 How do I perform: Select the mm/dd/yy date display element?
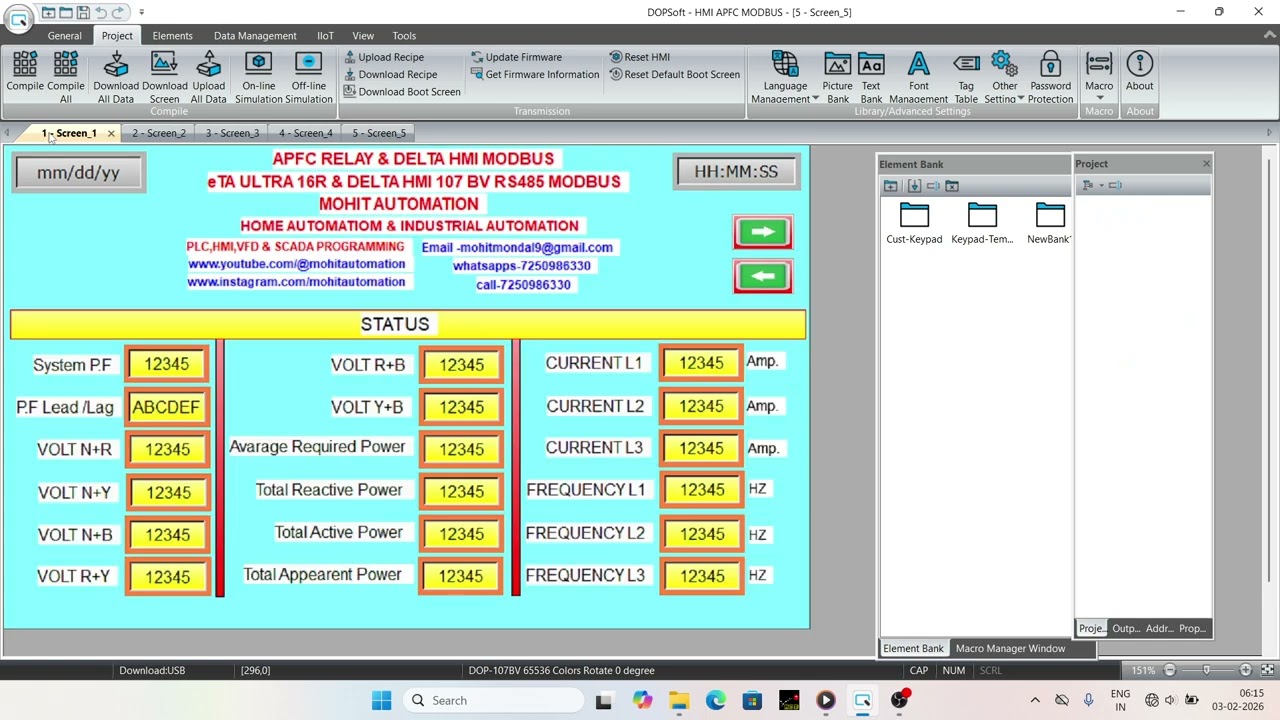(x=78, y=172)
